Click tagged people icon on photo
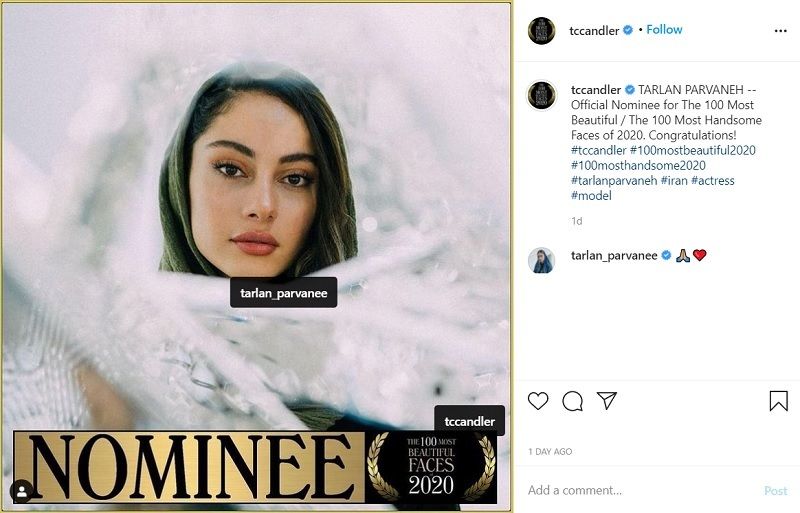This screenshot has width=800, height=513. [x=21, y=491]
